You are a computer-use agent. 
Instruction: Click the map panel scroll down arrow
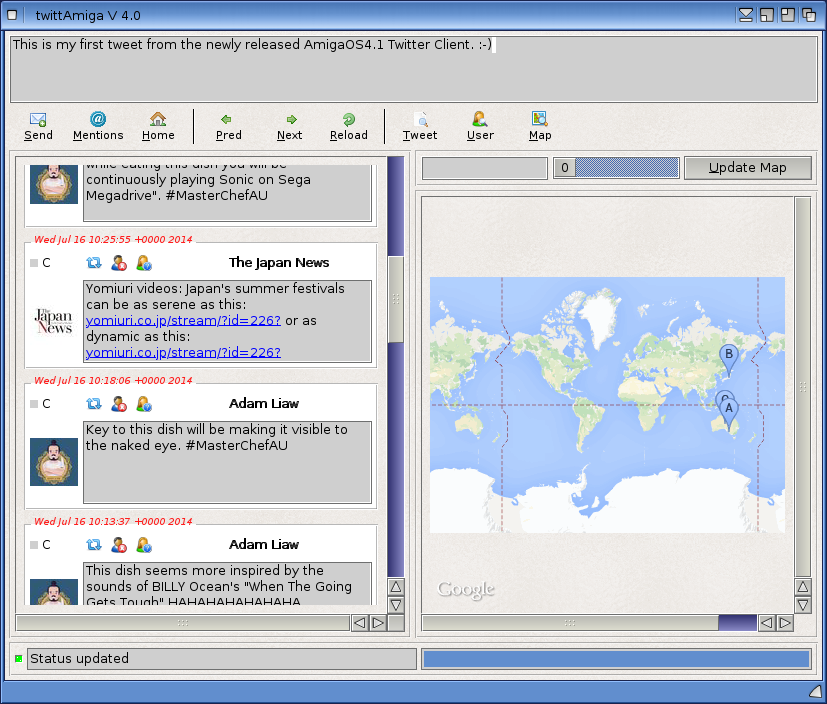803,605
